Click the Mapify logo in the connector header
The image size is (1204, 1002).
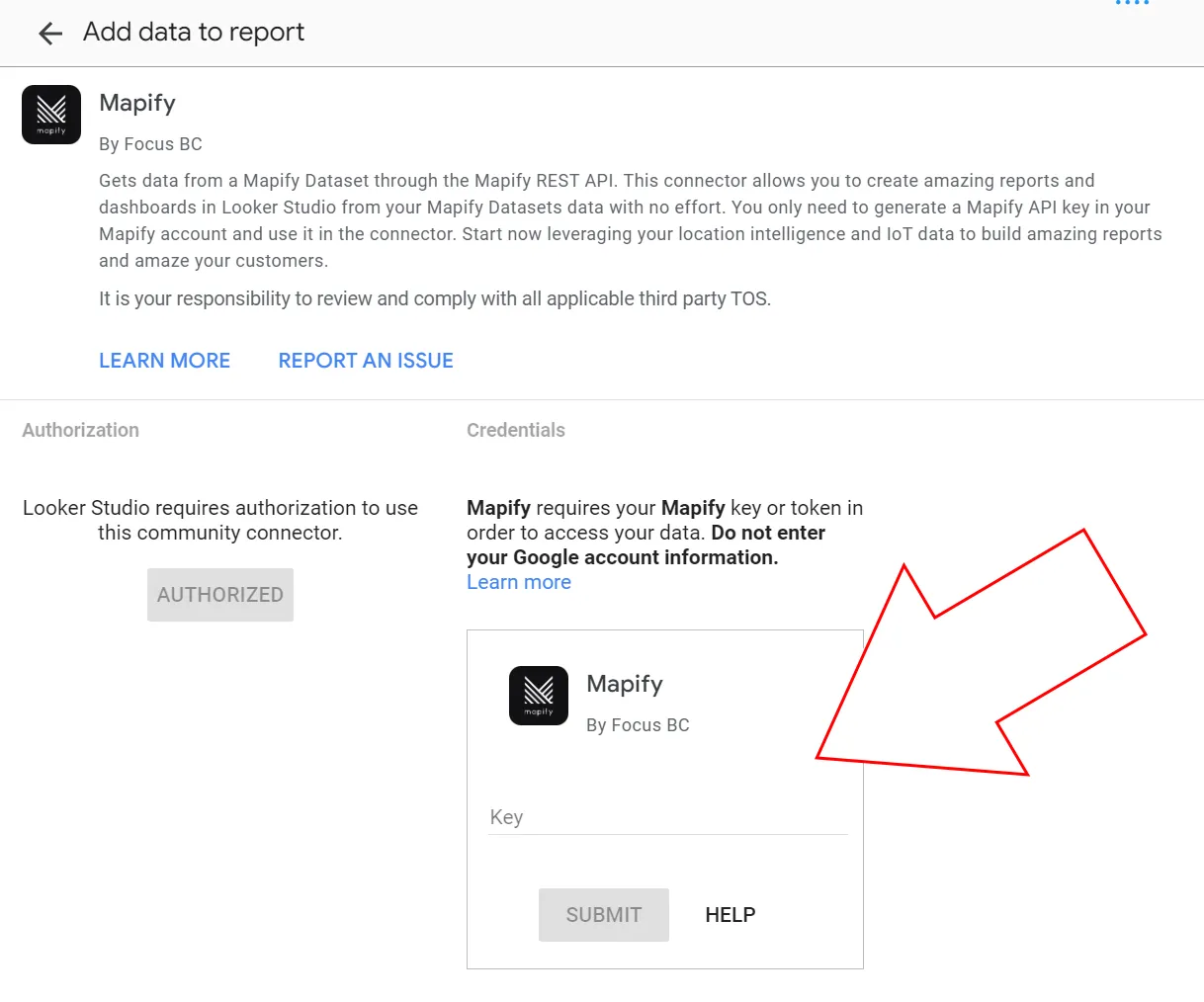click(x=51, y=115)
